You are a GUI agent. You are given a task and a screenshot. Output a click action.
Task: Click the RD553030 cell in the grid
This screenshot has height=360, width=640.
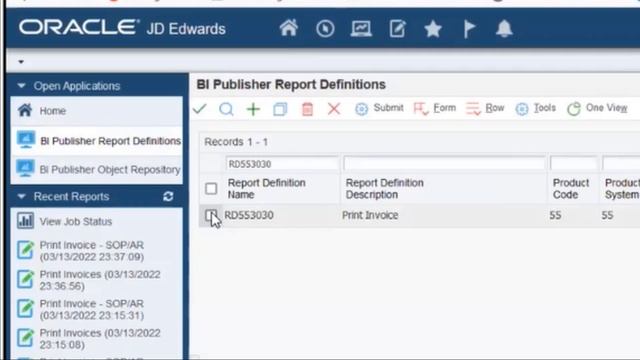249,215
